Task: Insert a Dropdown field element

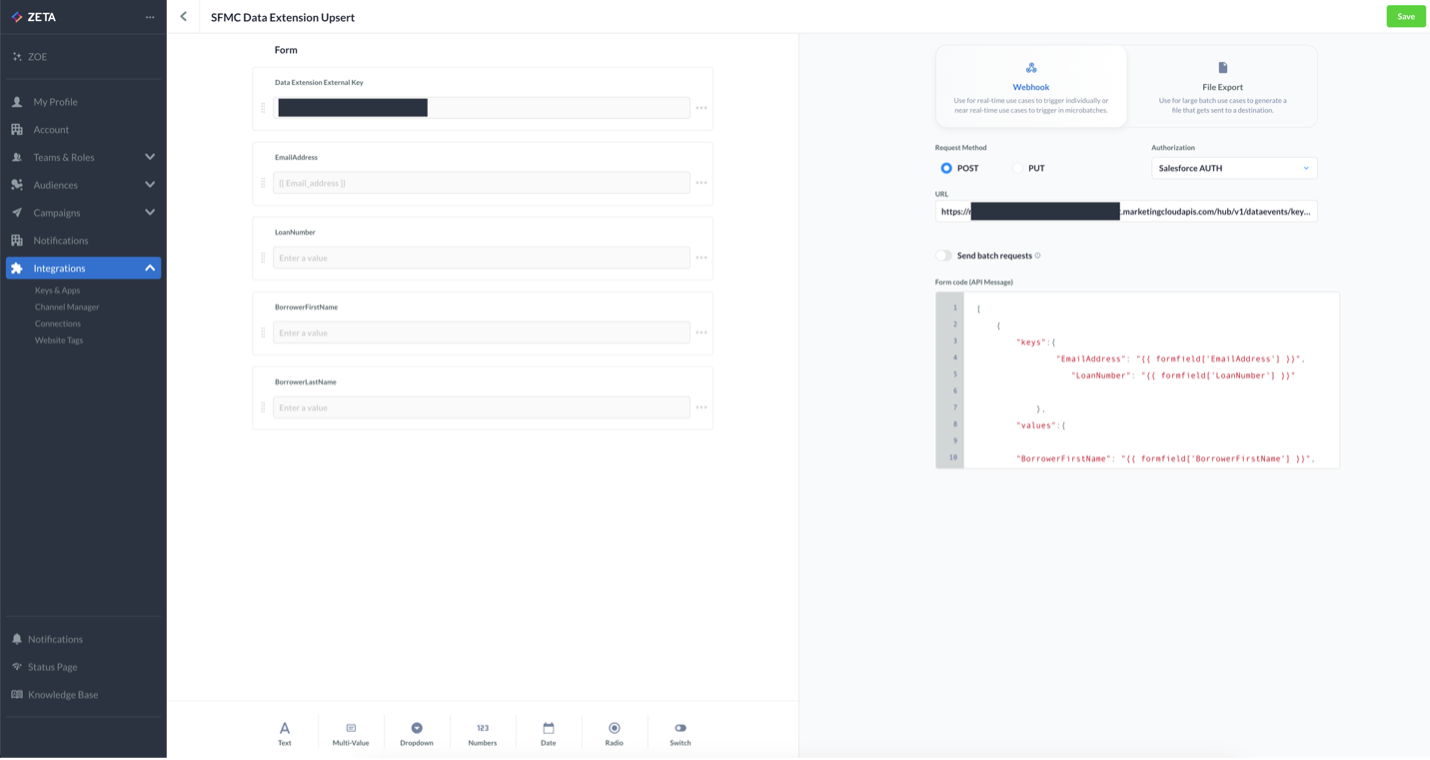Action: (x=416, y=733)
